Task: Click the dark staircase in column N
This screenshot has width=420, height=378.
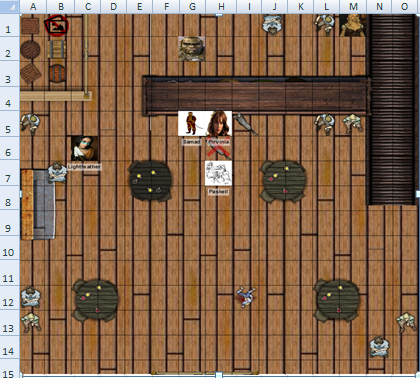Action: pyautogui.click(x=391, y=109)
